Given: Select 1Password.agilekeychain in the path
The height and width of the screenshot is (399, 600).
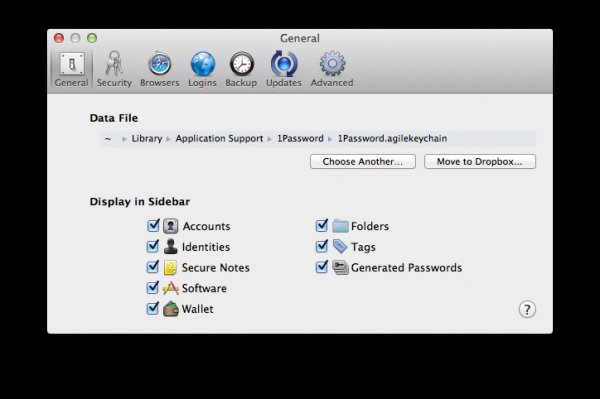Looking at the screenshot, I should coord(392,139).
